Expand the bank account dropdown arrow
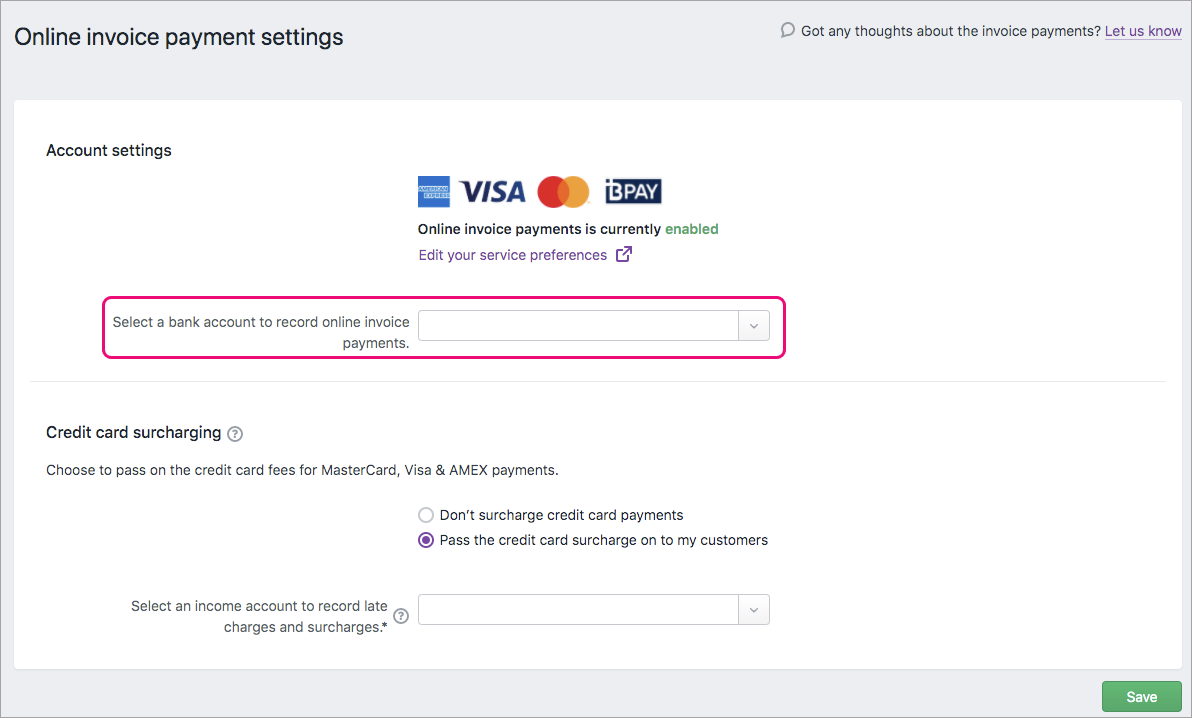The height and width of the screenshot is (718, 1192). click(x=754, y=326)
